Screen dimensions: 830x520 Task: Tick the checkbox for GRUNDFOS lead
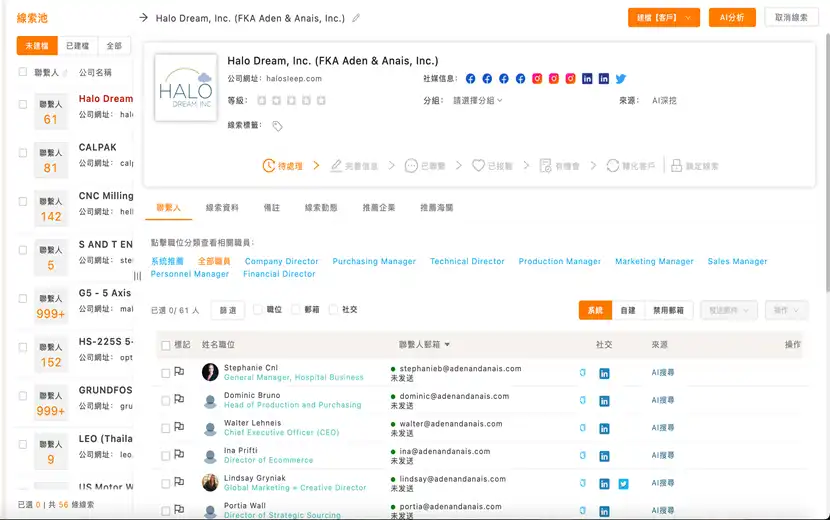(x=23, y=396)
